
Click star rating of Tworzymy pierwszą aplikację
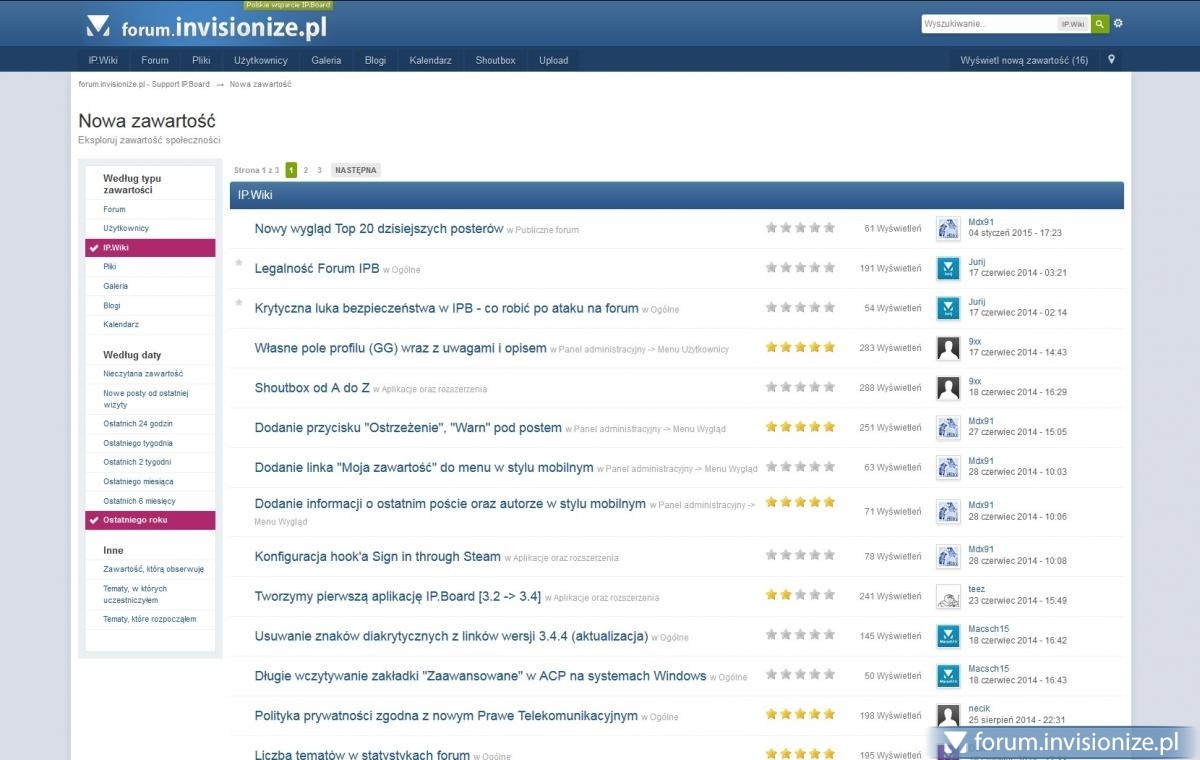(x=800, y=595)
